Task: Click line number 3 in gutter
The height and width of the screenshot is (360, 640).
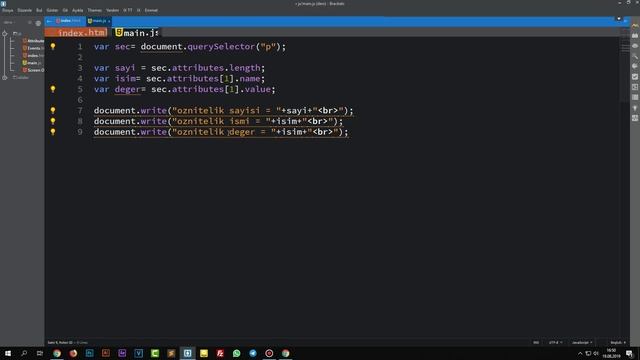Action: pyautogui.click(x=80, y=68)
